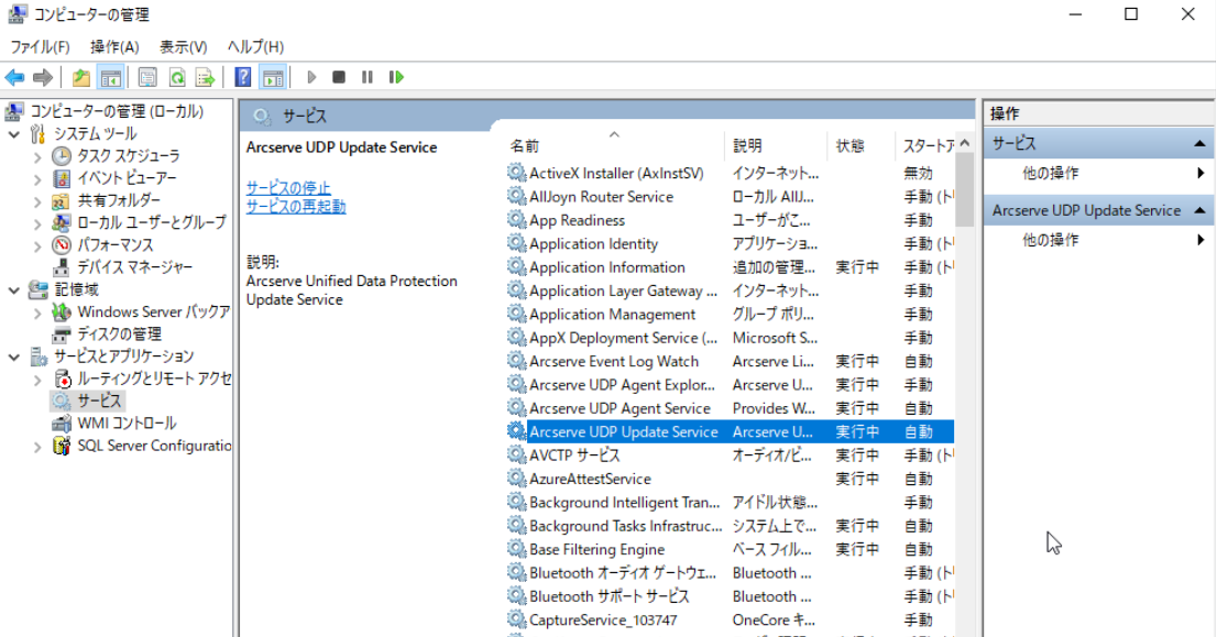The width and height of the screenshot is (1216, 637).
Task: Click gear icon of CaptureService_103747
Action: tap(516, 620)
